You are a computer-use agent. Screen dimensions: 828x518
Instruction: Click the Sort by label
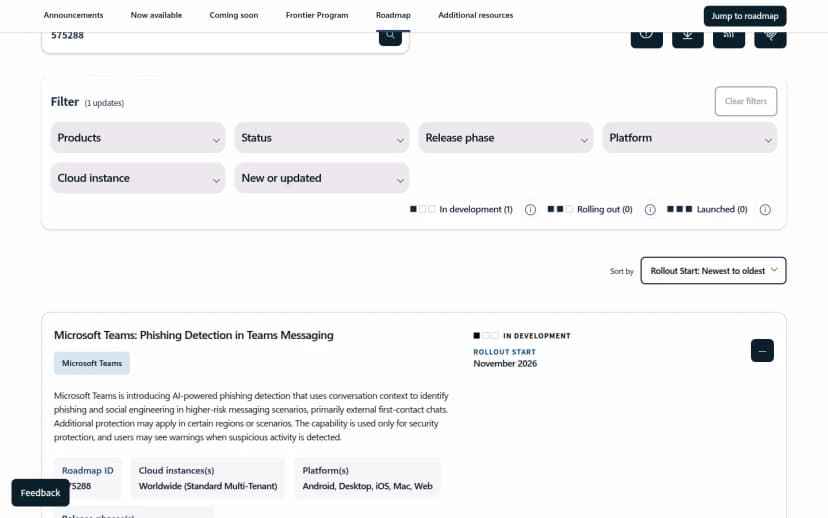(622, 271)
